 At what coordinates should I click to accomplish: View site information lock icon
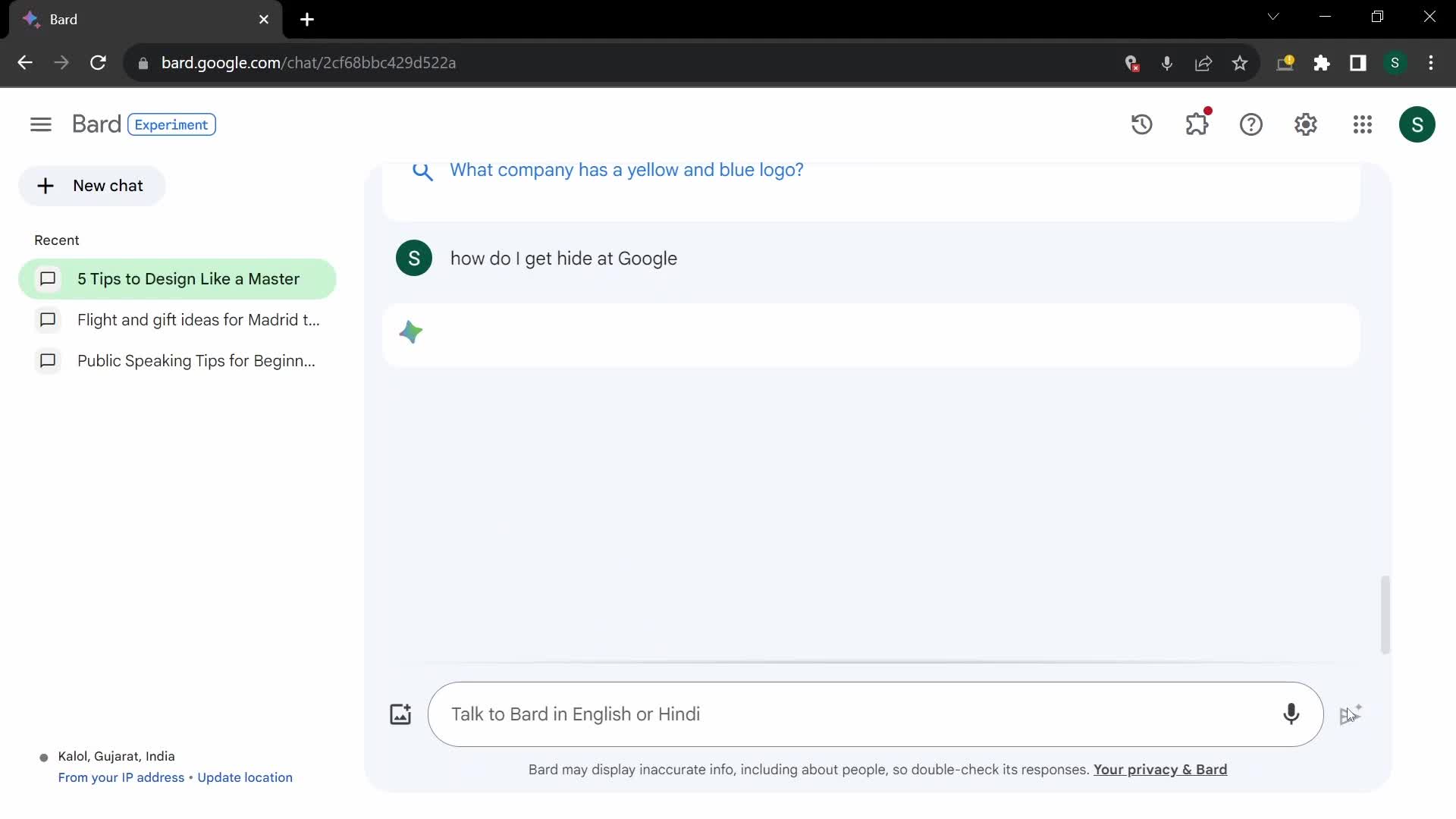point(143,63)
